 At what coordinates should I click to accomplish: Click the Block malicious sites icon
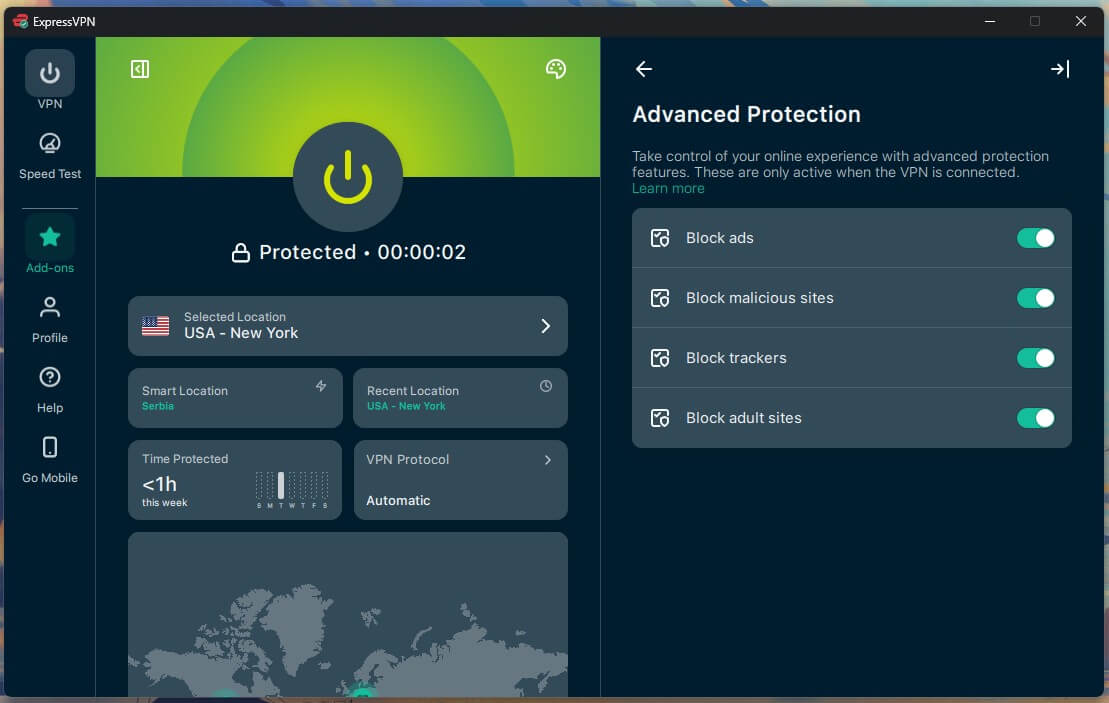(x=660, y=298)
